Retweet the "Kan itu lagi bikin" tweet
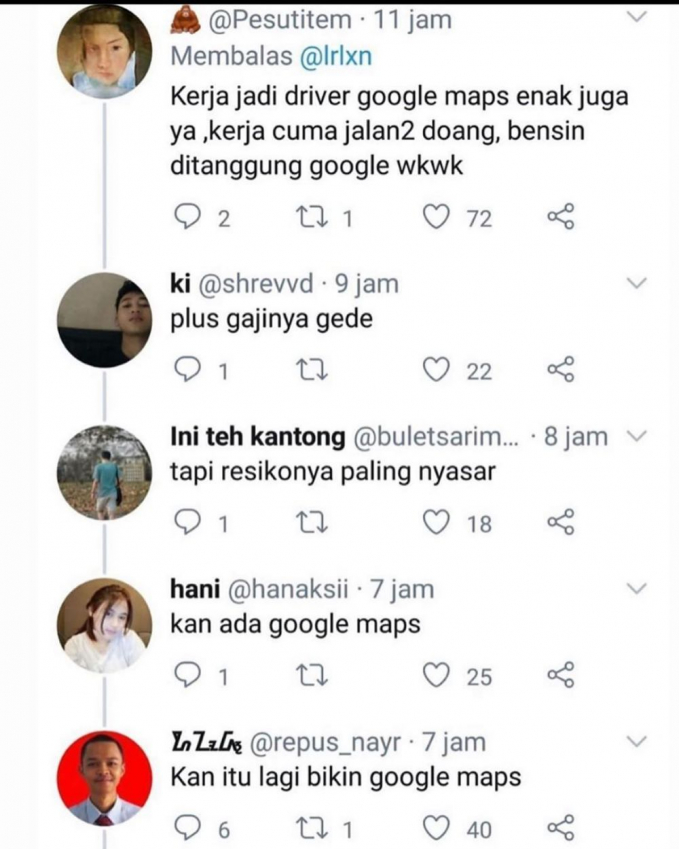The image size is (679, 849). [314, 828]
